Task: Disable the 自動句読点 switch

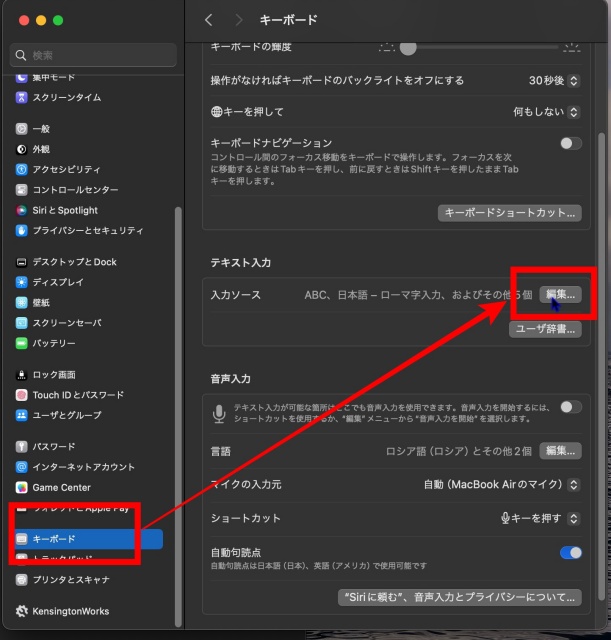Action: click(570, 553)
